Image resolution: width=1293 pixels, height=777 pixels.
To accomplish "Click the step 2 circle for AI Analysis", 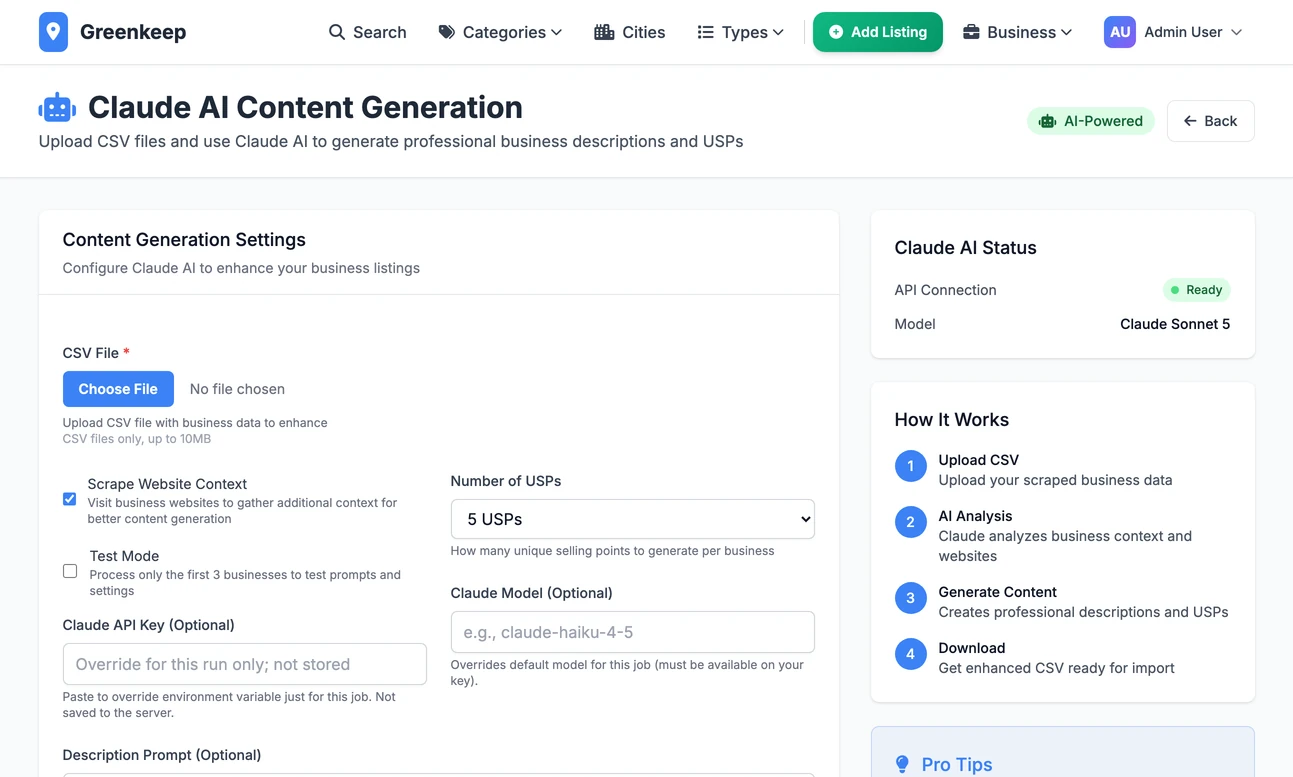I will coord(910,522).
